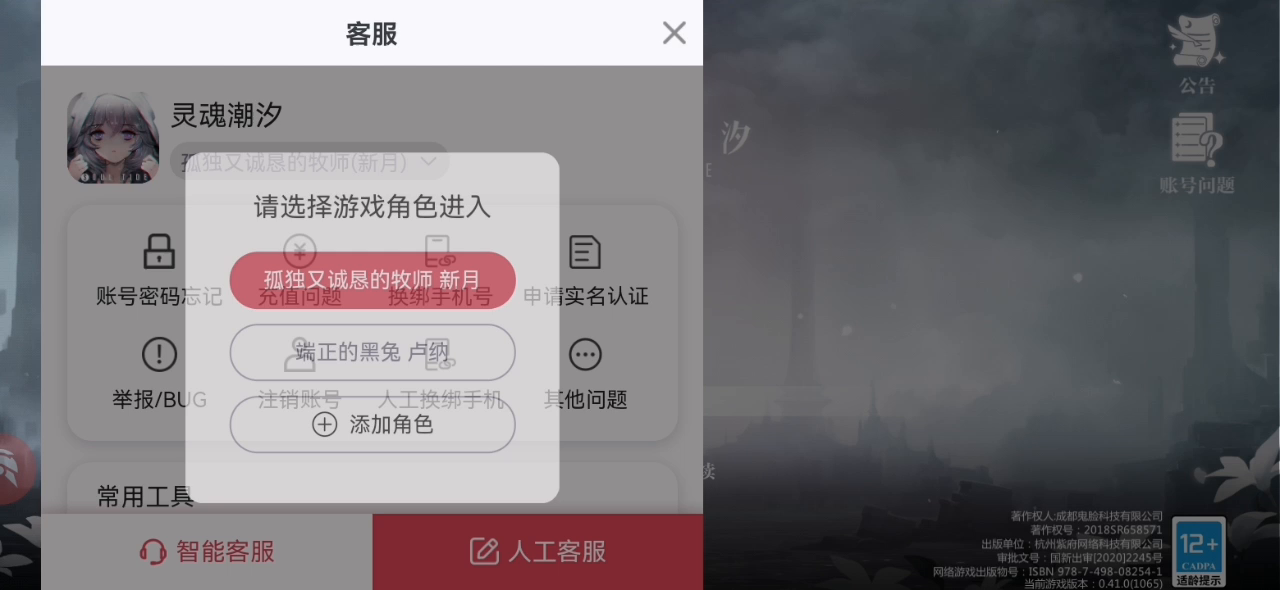The width and height of the screenshot is (1280, 590).
Task: Click the 举报/BUG exclamation icon
Action: pyautogui.click(x=159, y=354)
